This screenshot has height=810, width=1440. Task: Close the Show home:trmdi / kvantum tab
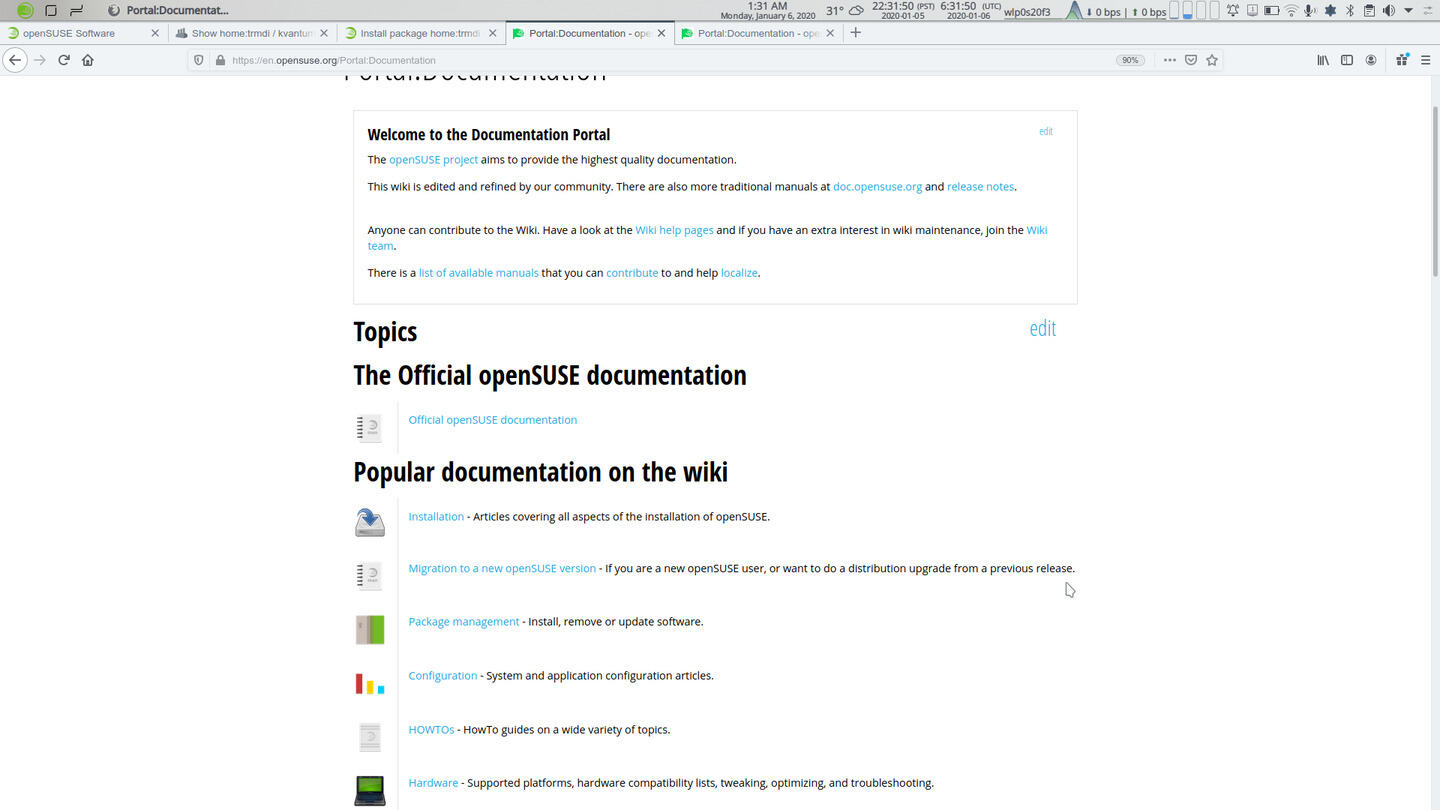323,33
